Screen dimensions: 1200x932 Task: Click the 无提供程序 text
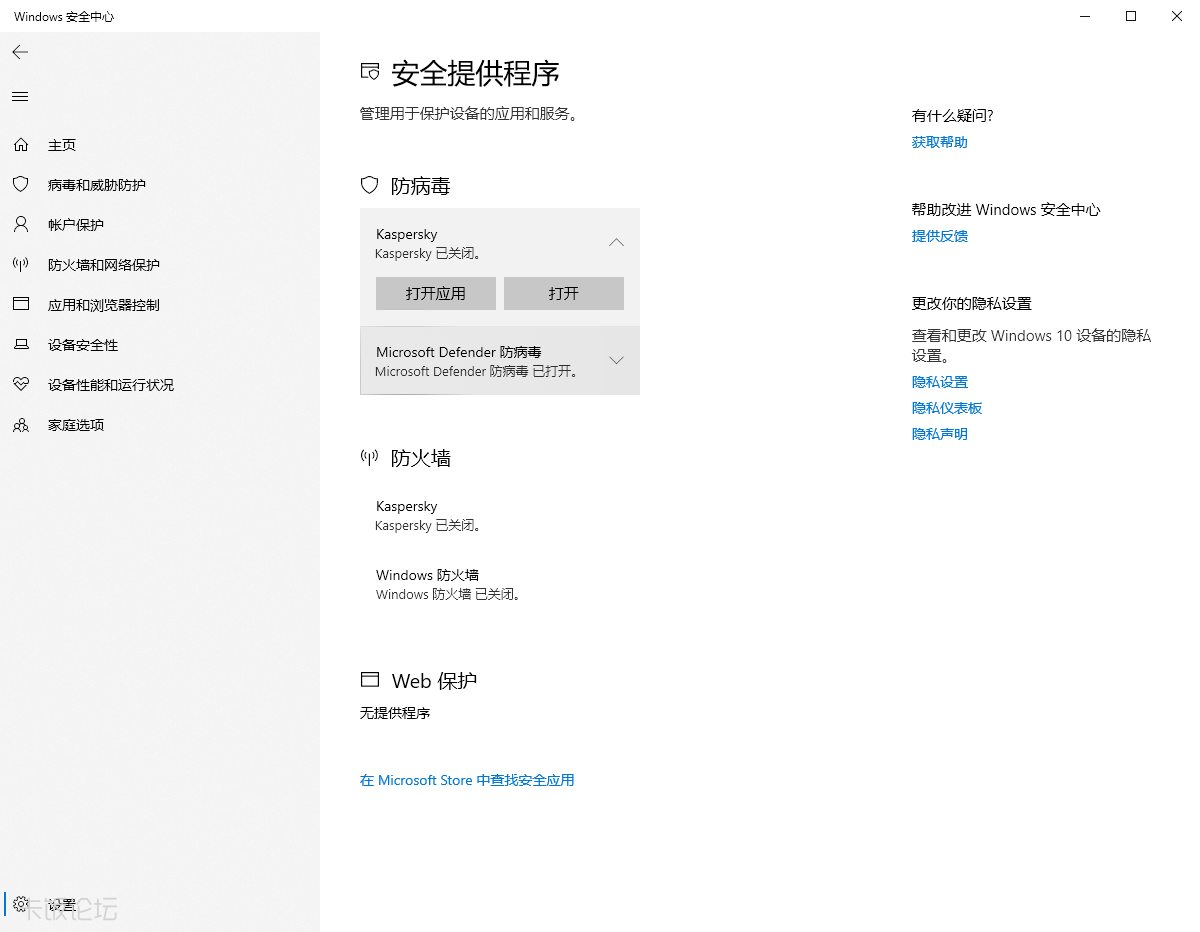[x=395, y=713]
